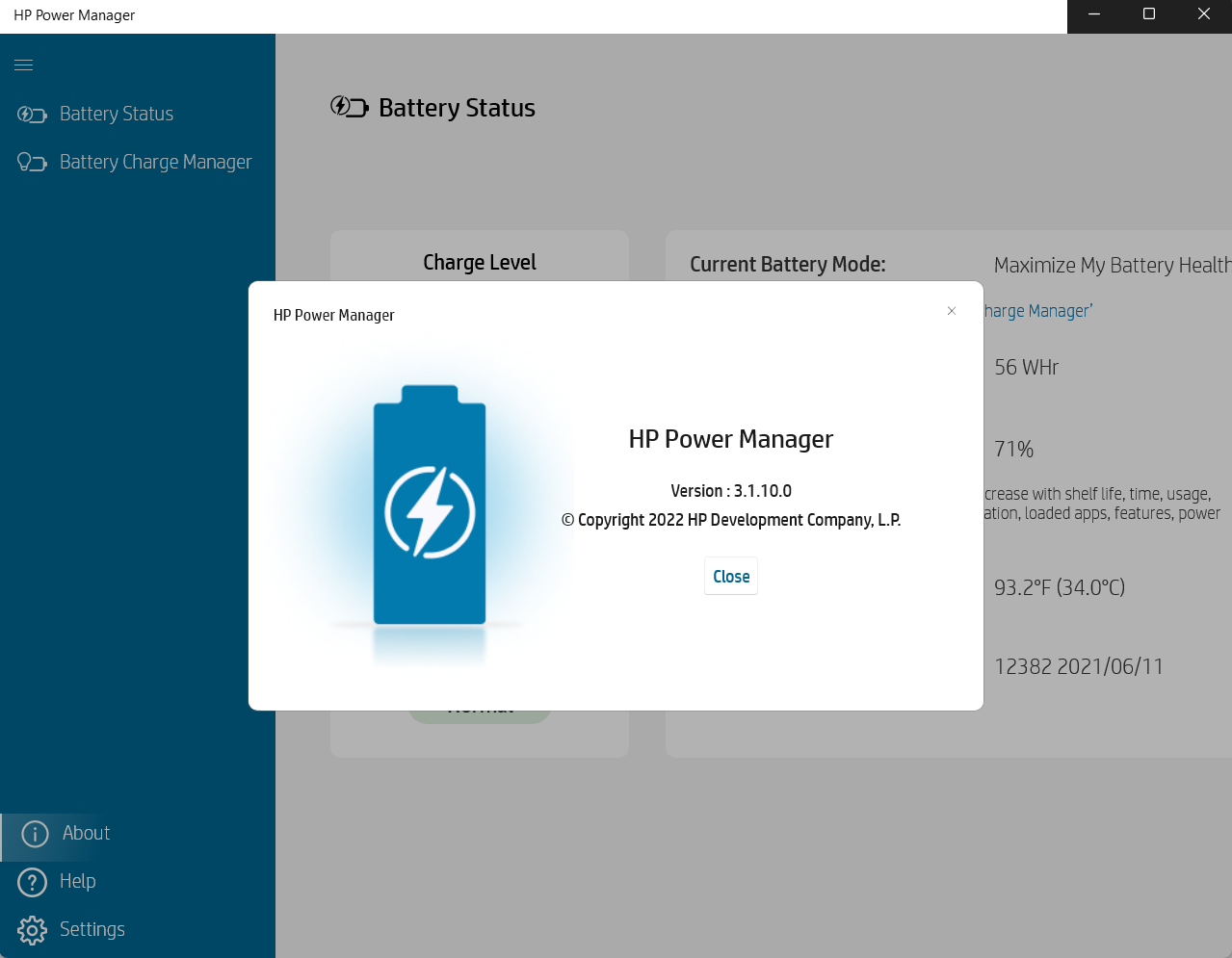This screenshot has height=958, width=1232.
Task: Select the Battery Status sidebar icon
Action: [31, 114]
